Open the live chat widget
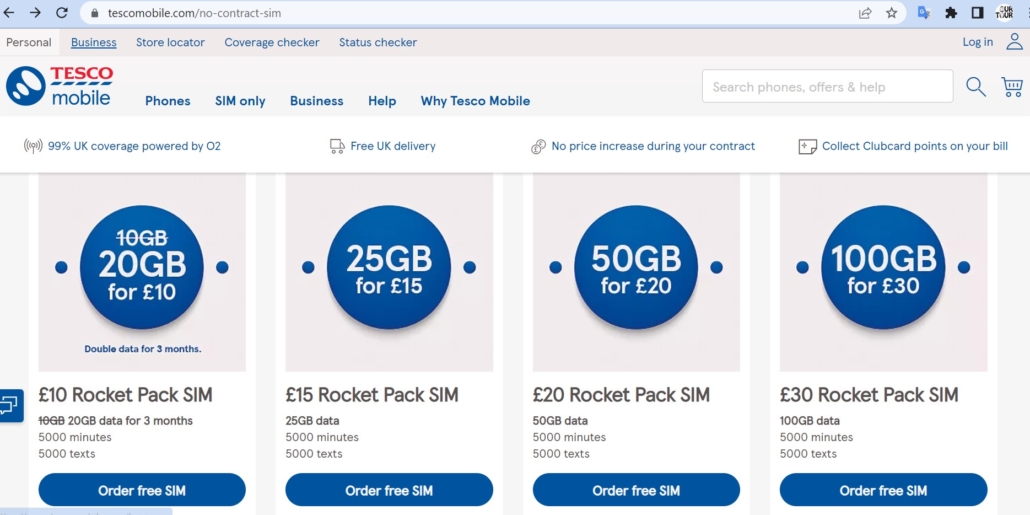The width and height of the screenshot is (1030, 515). 10,405
